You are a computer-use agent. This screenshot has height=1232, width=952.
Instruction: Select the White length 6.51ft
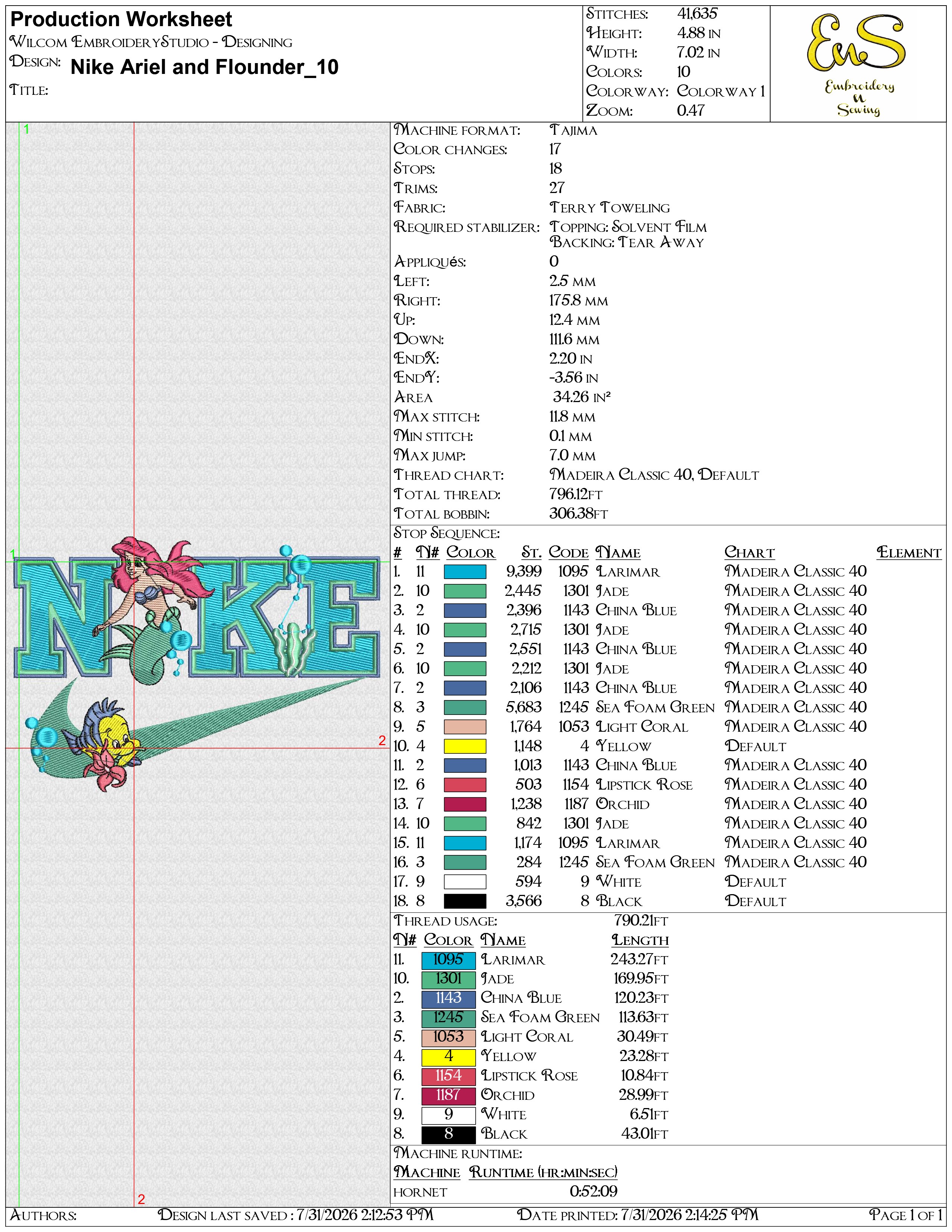click(x=649, y=1115)
